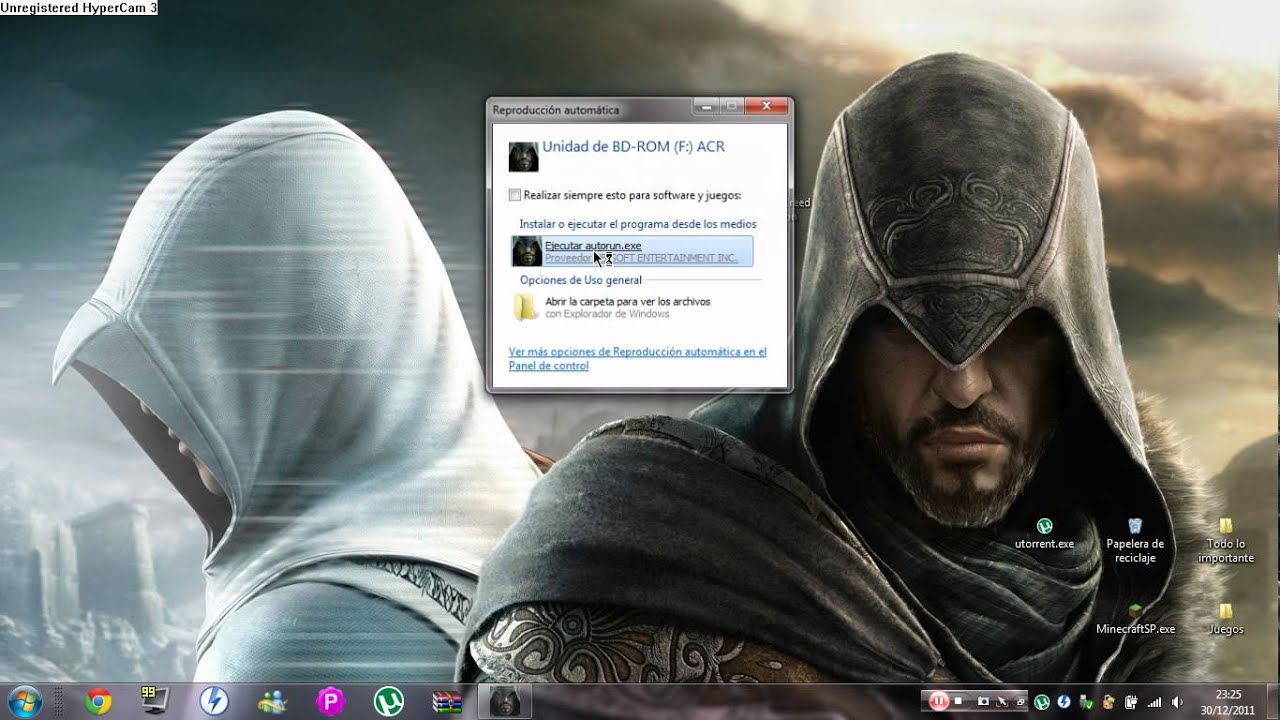Open Windows Live Messenger taskbar icon
1280x720 pixels.
(x=271, y=702)
